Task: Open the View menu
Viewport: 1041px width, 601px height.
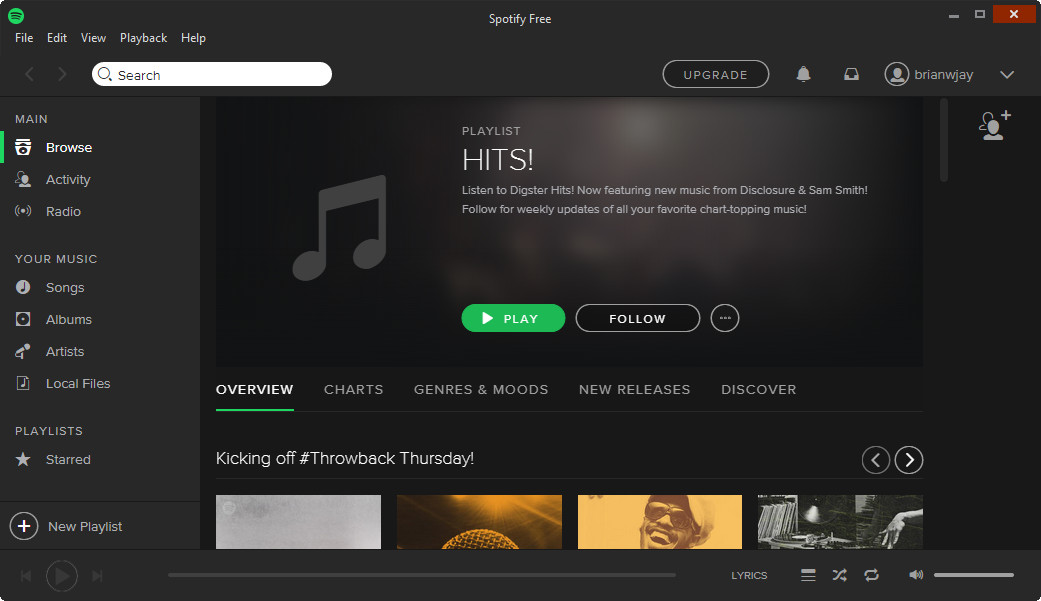Action: pyautogui.click(x=93, y=38)
